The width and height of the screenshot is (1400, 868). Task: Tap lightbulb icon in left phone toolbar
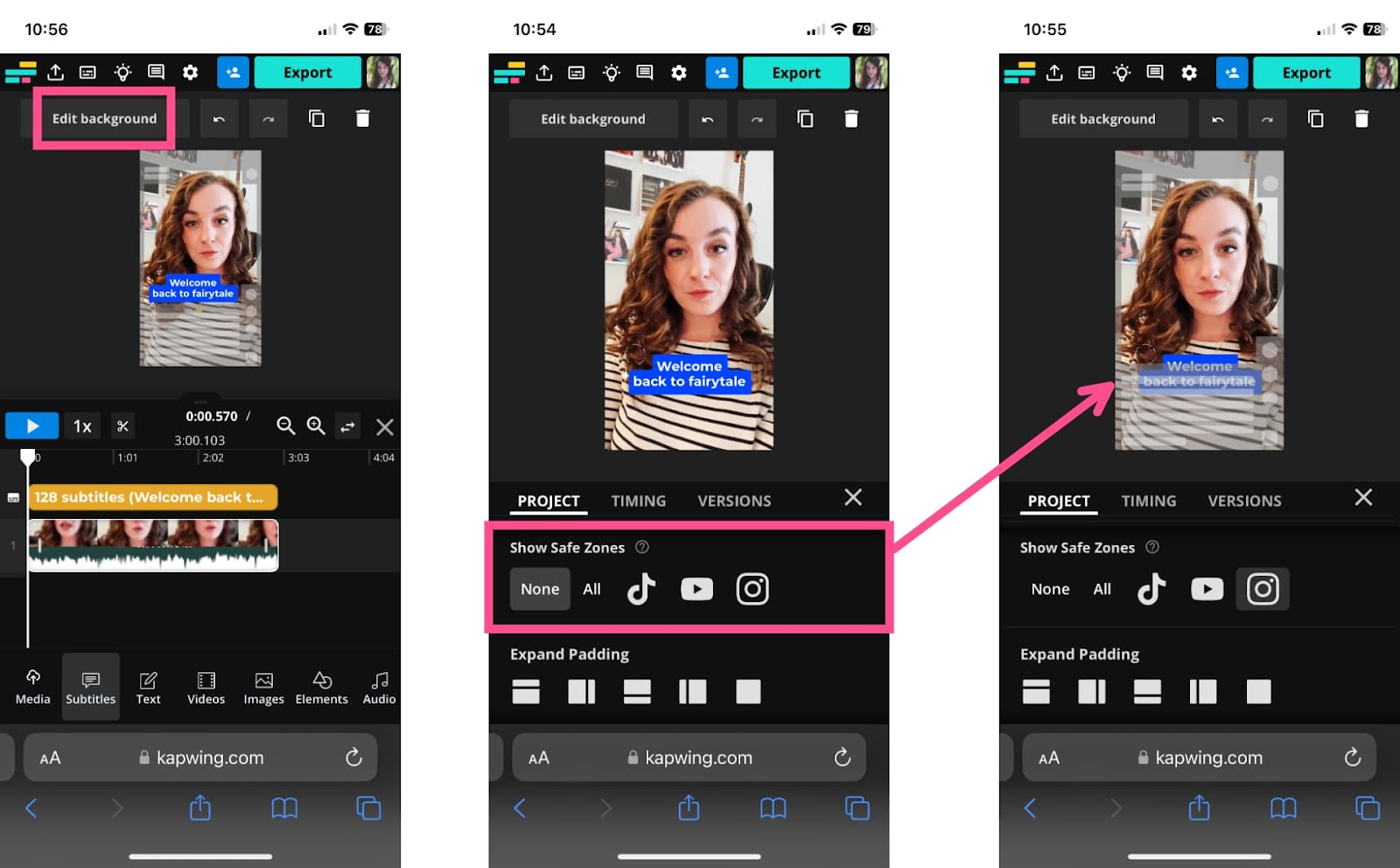tap(122, 73)
